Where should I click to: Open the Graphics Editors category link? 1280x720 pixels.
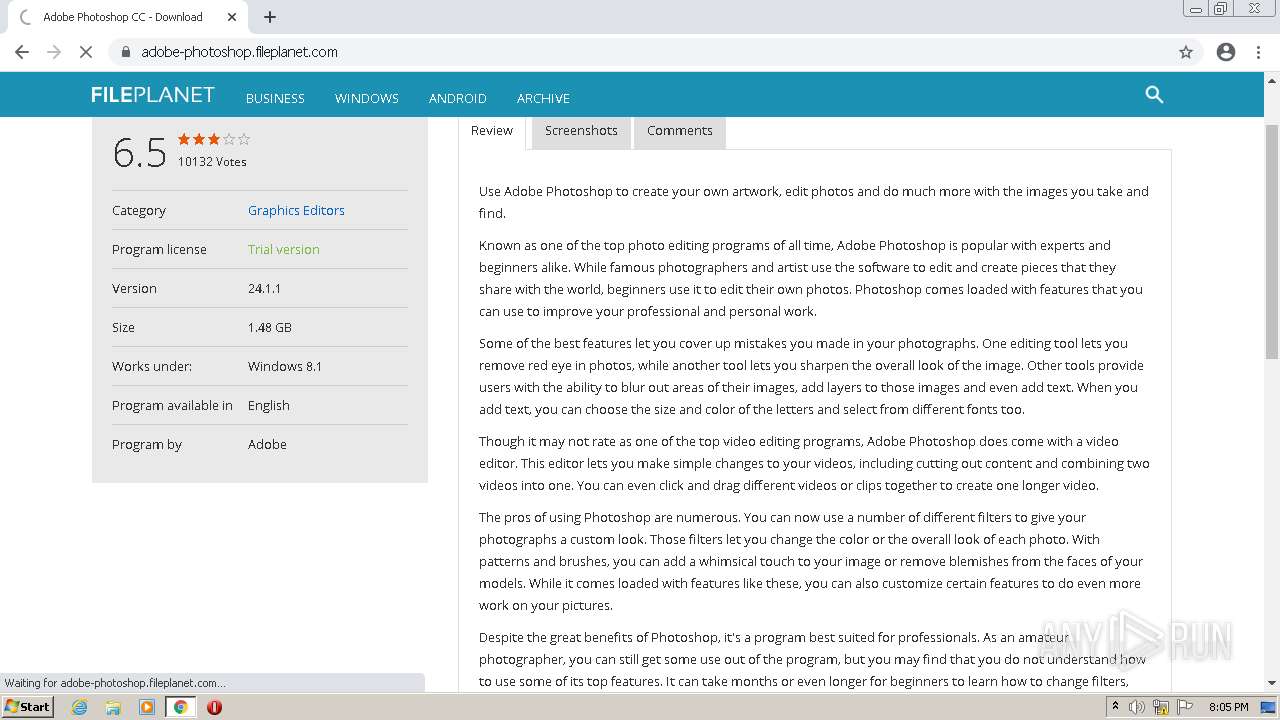pos(296,210)
